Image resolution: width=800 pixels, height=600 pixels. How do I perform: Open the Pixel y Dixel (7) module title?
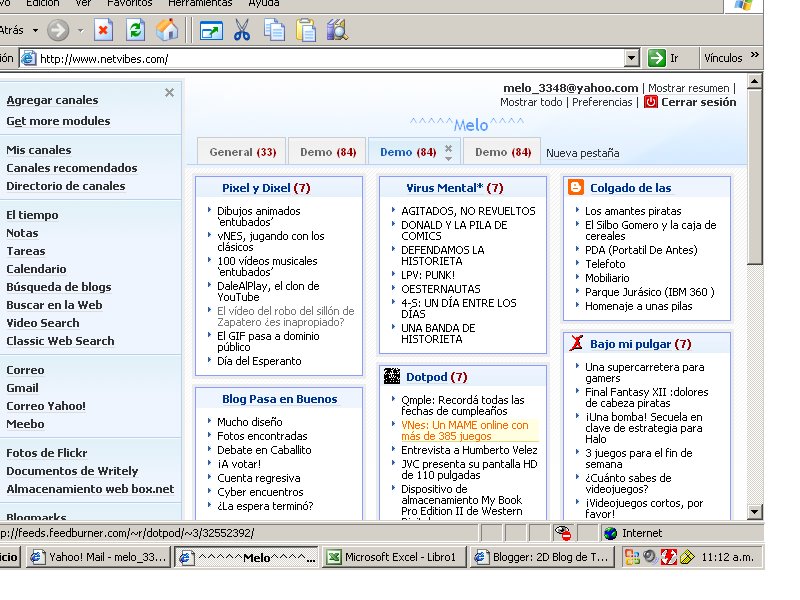(266, 188)
